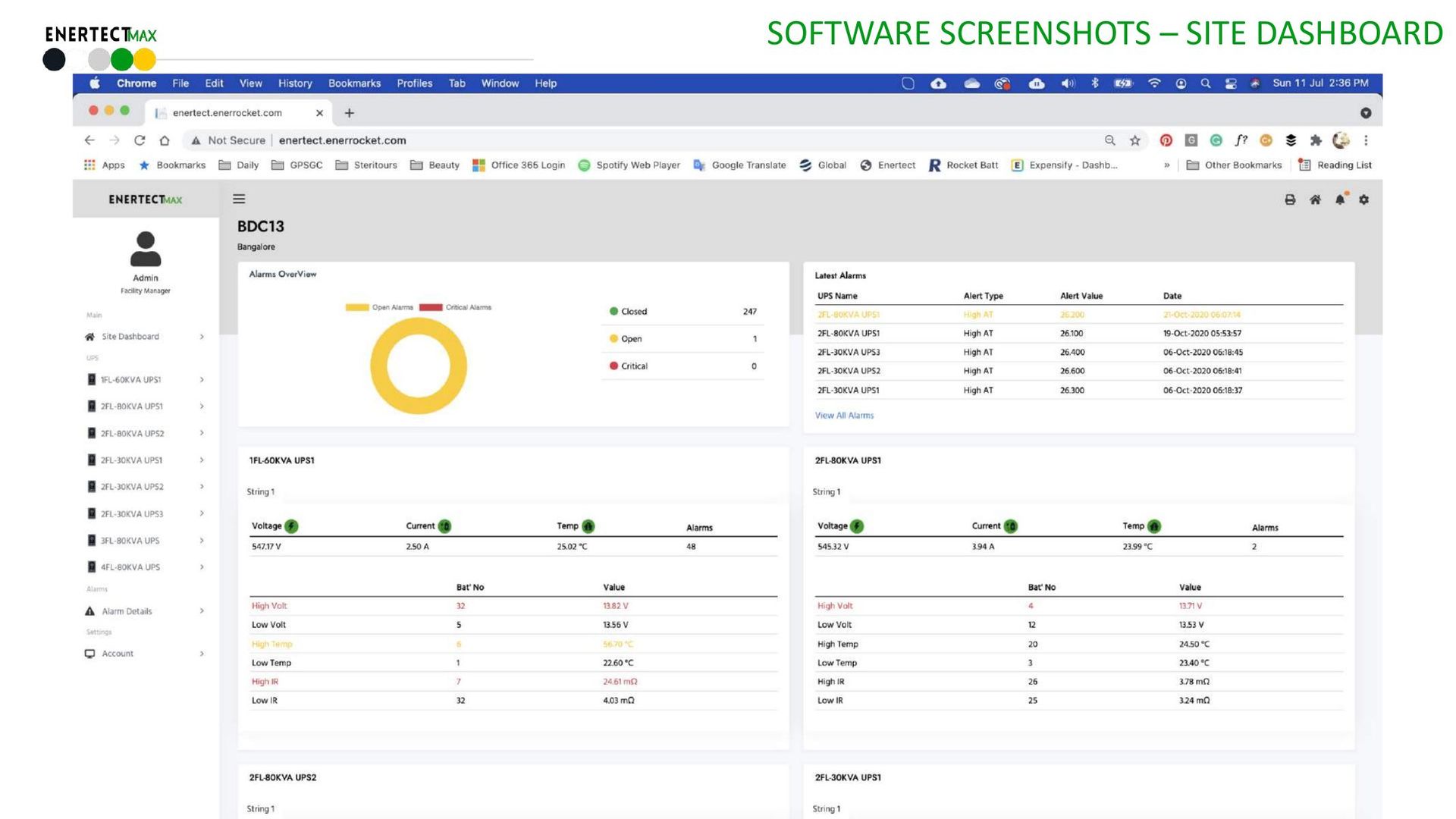
Task: Open the History menu in Chrome menu bar
Action: point(295,83)
